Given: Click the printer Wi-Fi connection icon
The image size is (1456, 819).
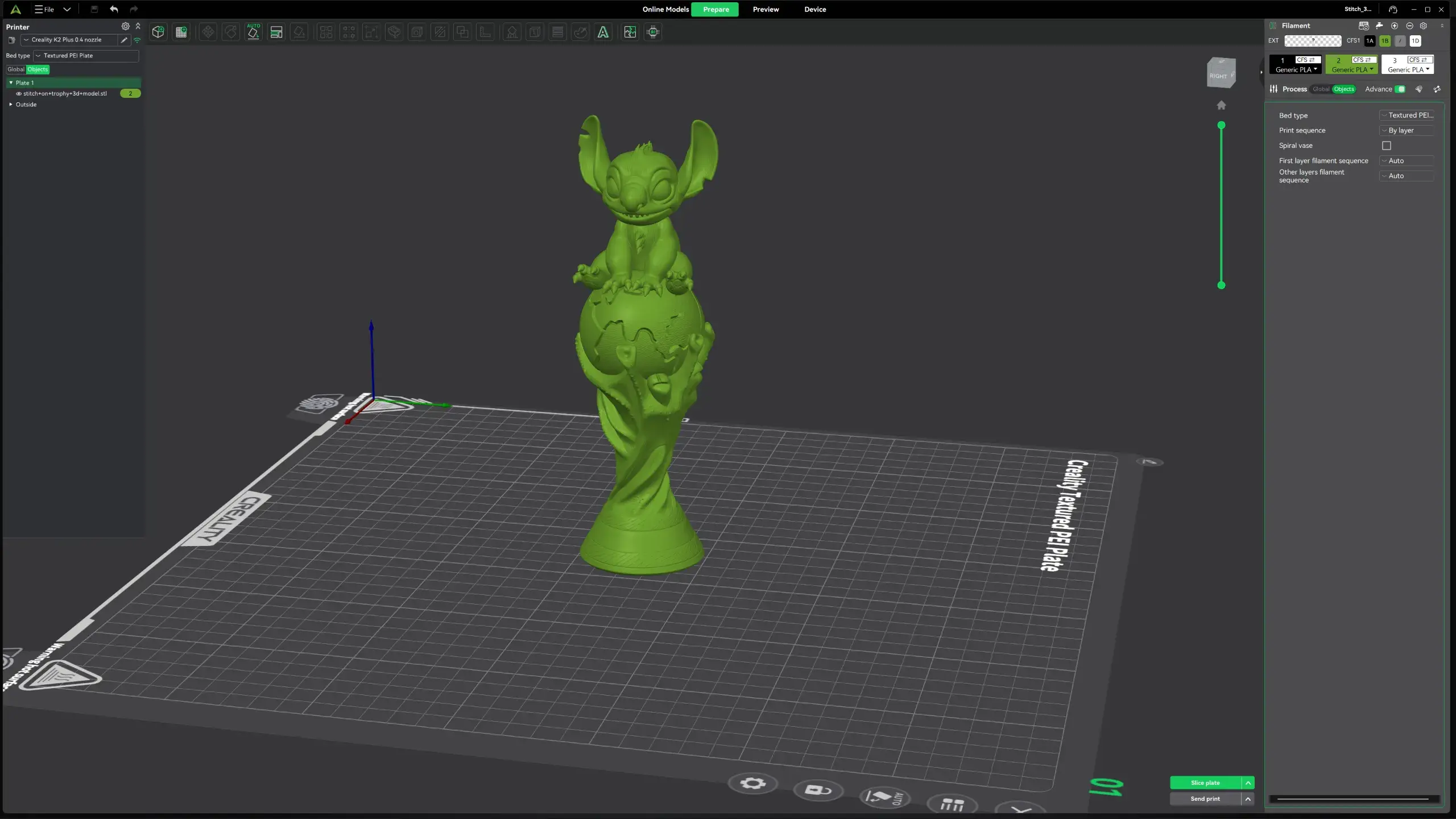Looking at the screenshot, I should pos(137,40).
